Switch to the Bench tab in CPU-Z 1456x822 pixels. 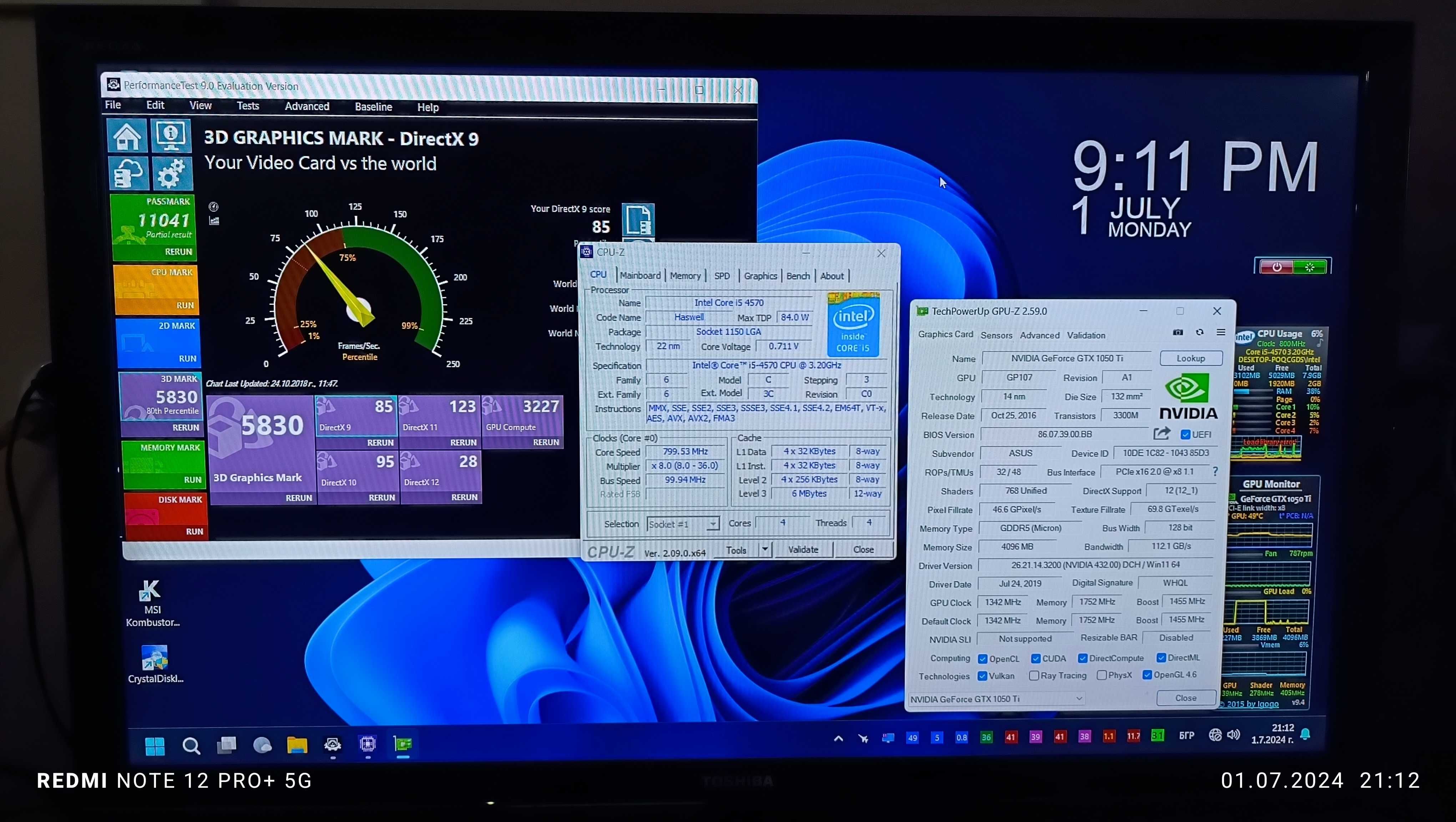pos(798,276)
